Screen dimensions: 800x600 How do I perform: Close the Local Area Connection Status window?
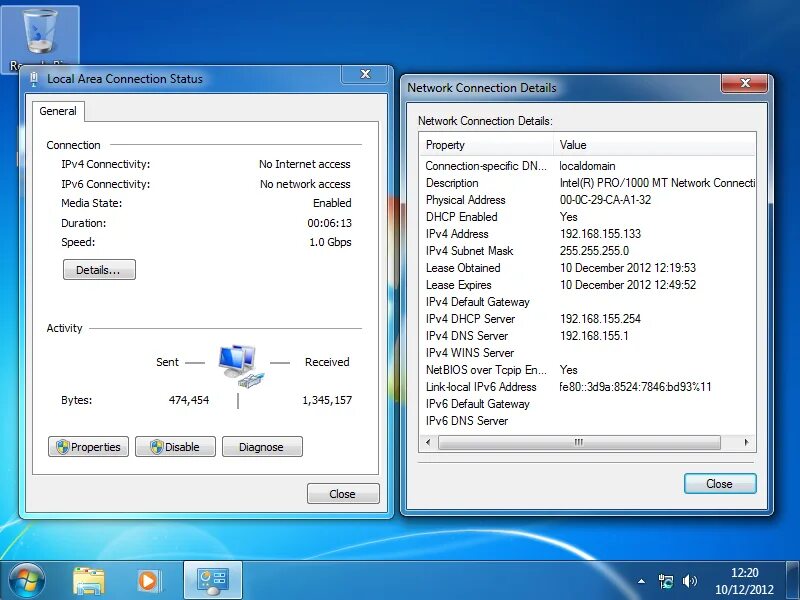click(343, 493)
